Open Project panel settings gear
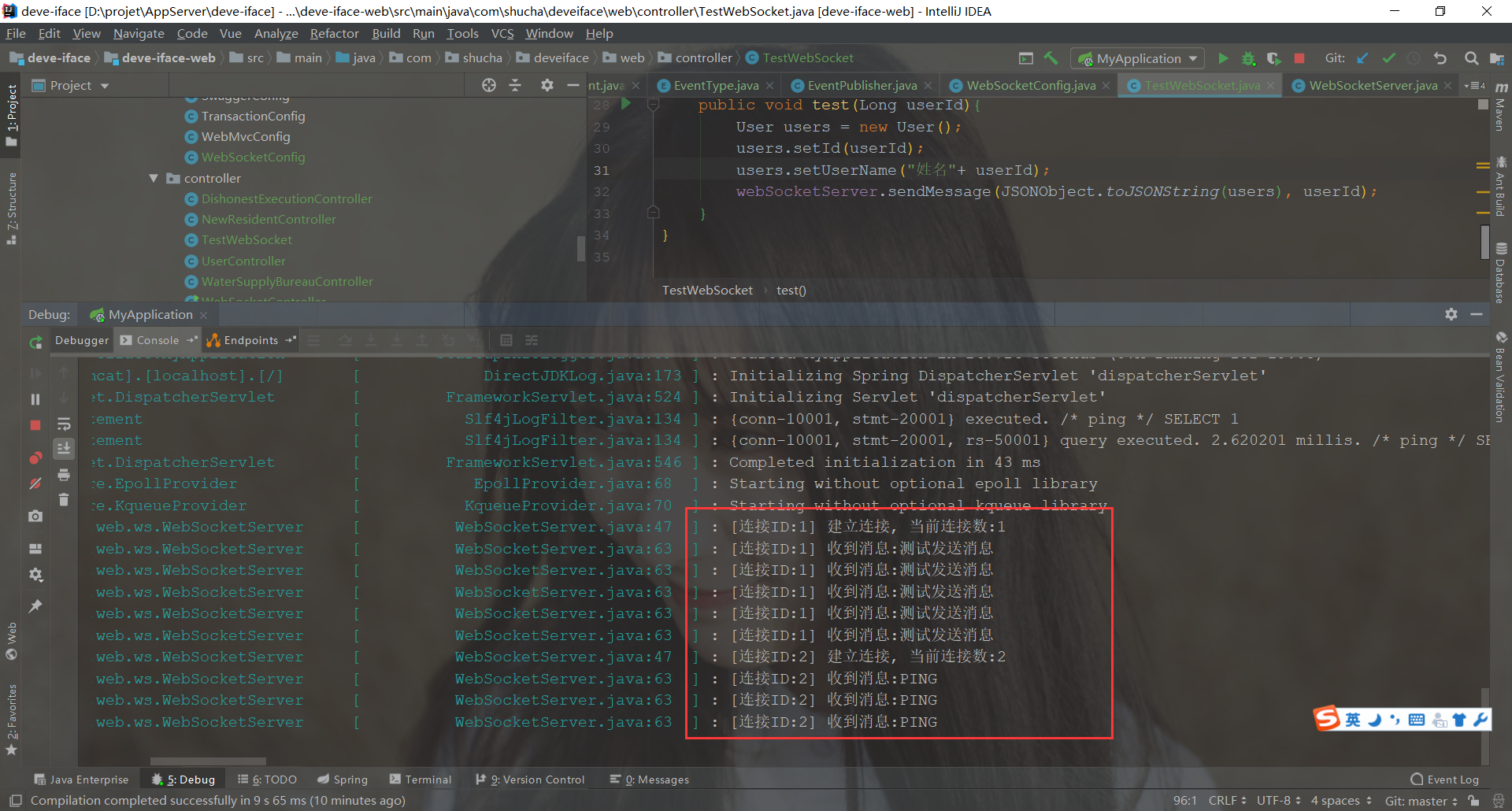This screenshot has height=811, width=1512. tap(547, 85)
